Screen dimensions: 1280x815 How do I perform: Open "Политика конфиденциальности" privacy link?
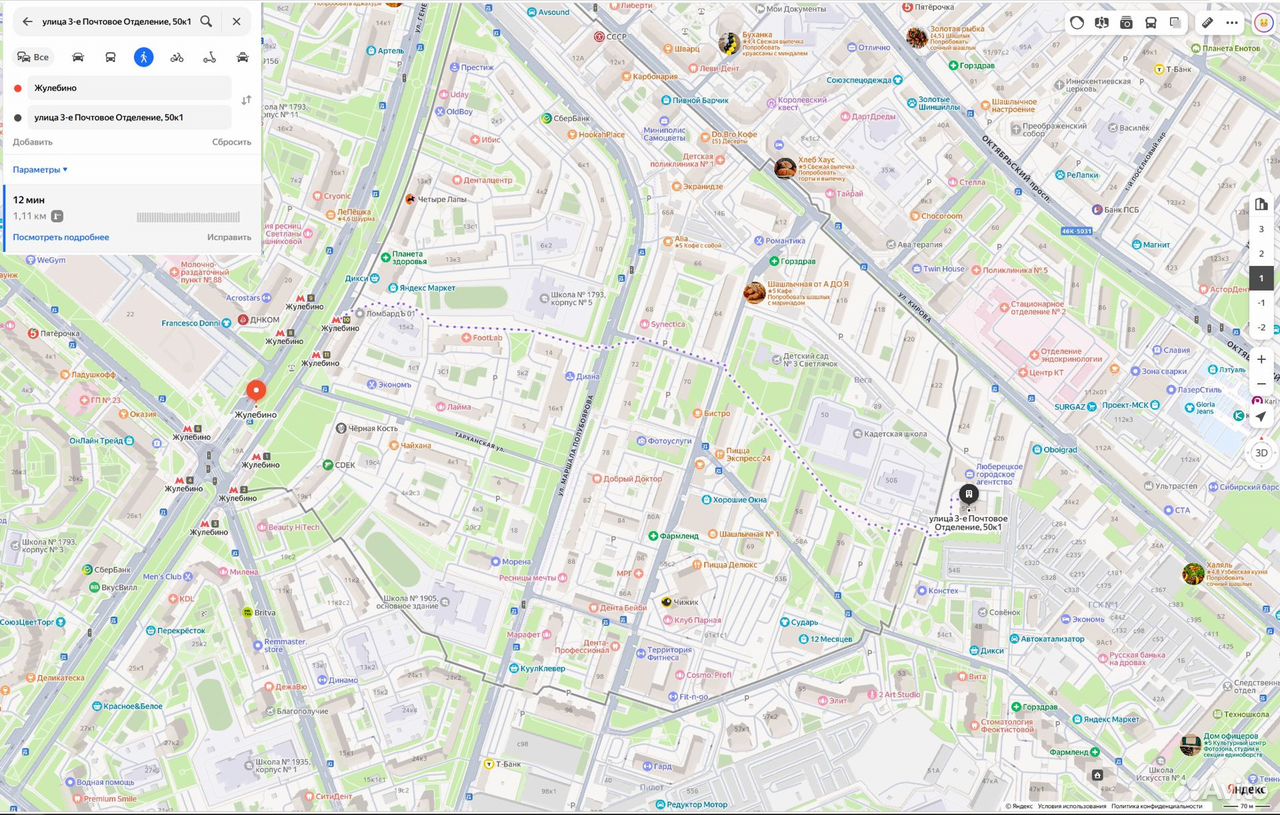pos(1157,806)
